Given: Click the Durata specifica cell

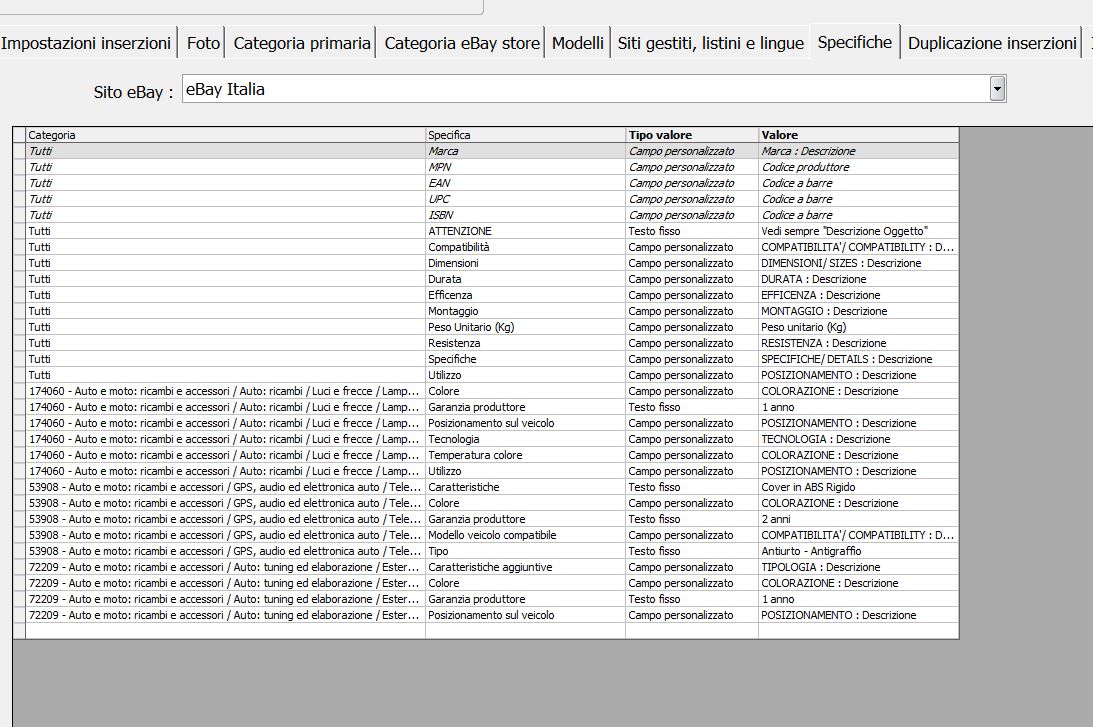Looking at the screenshot, I should [526, 280].
